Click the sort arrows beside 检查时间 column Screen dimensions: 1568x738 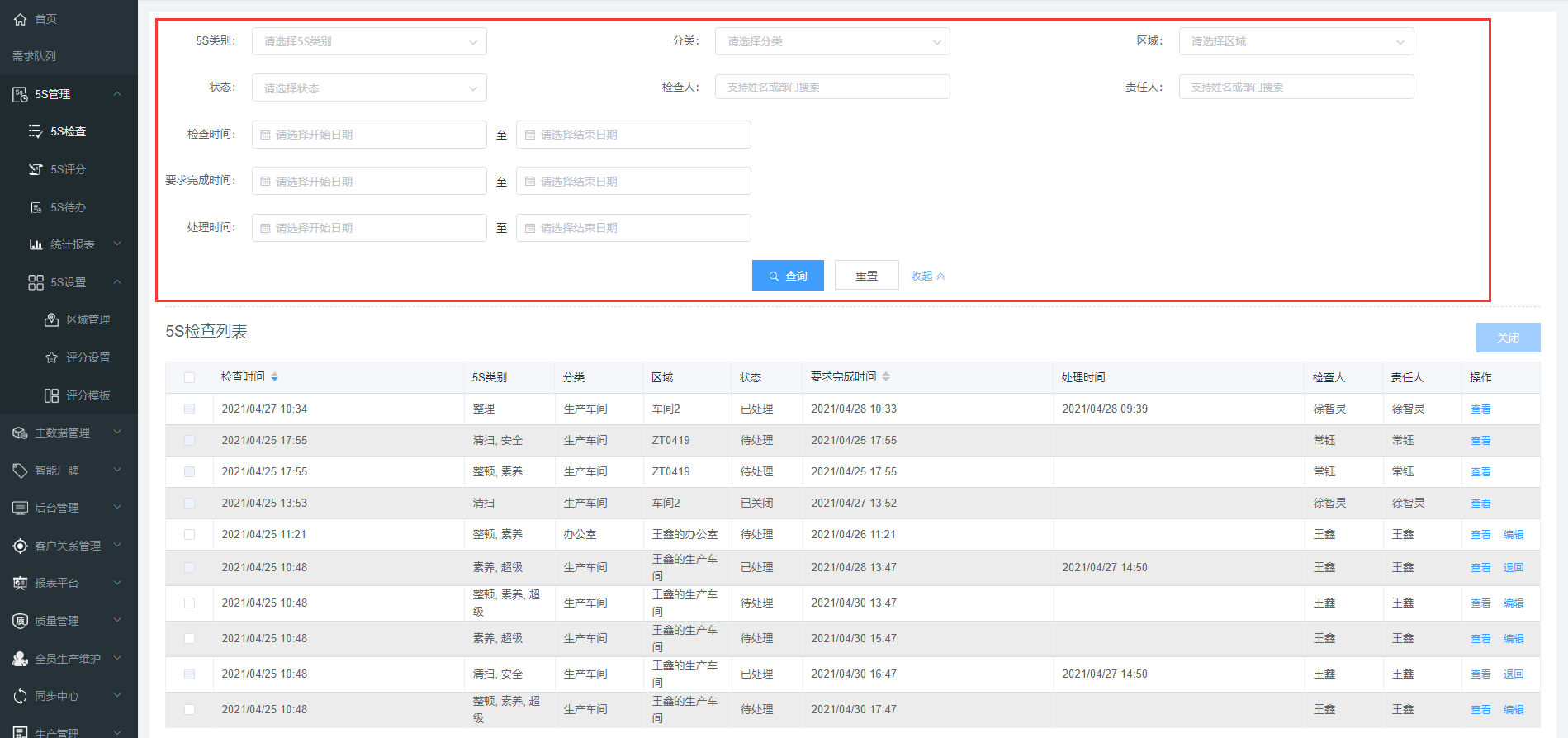tap(275, 377)
